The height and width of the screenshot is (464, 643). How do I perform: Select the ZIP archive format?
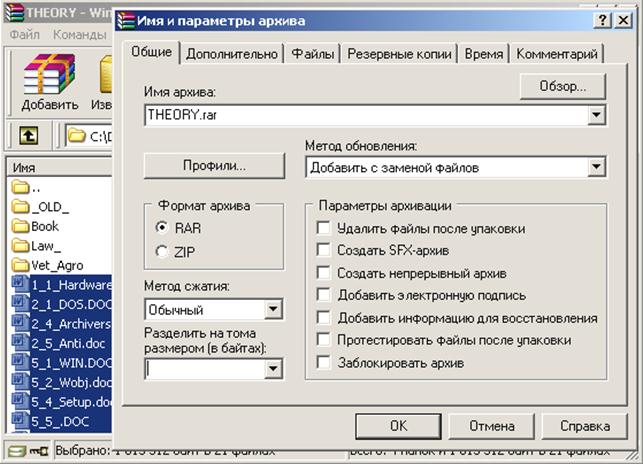[162, 251]
